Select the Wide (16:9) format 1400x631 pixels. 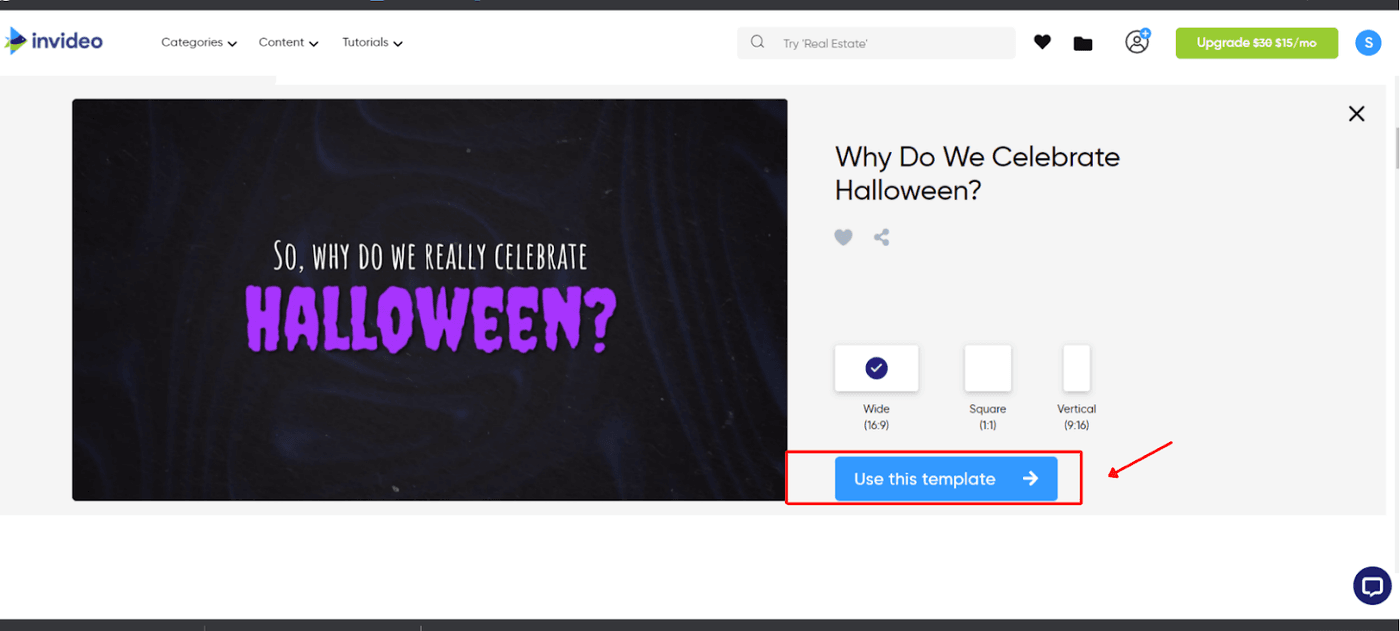[x=876, y=369]
